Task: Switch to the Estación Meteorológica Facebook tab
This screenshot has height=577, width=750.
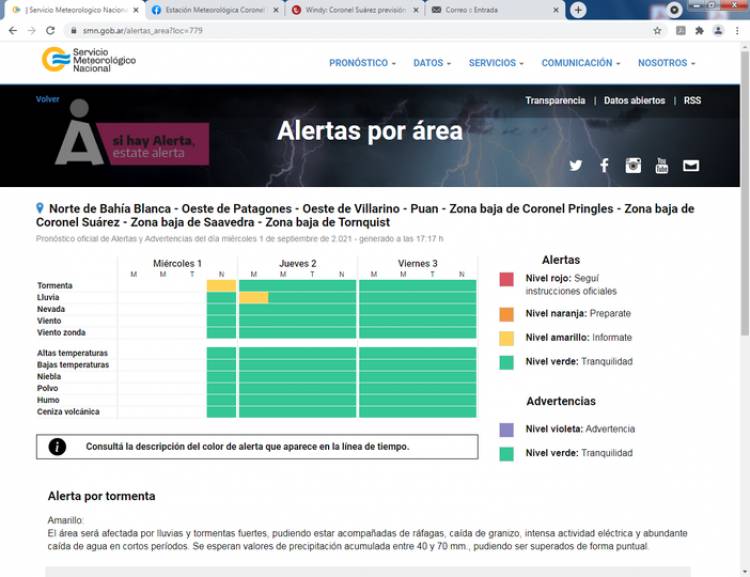Action: tap(214, 10)
